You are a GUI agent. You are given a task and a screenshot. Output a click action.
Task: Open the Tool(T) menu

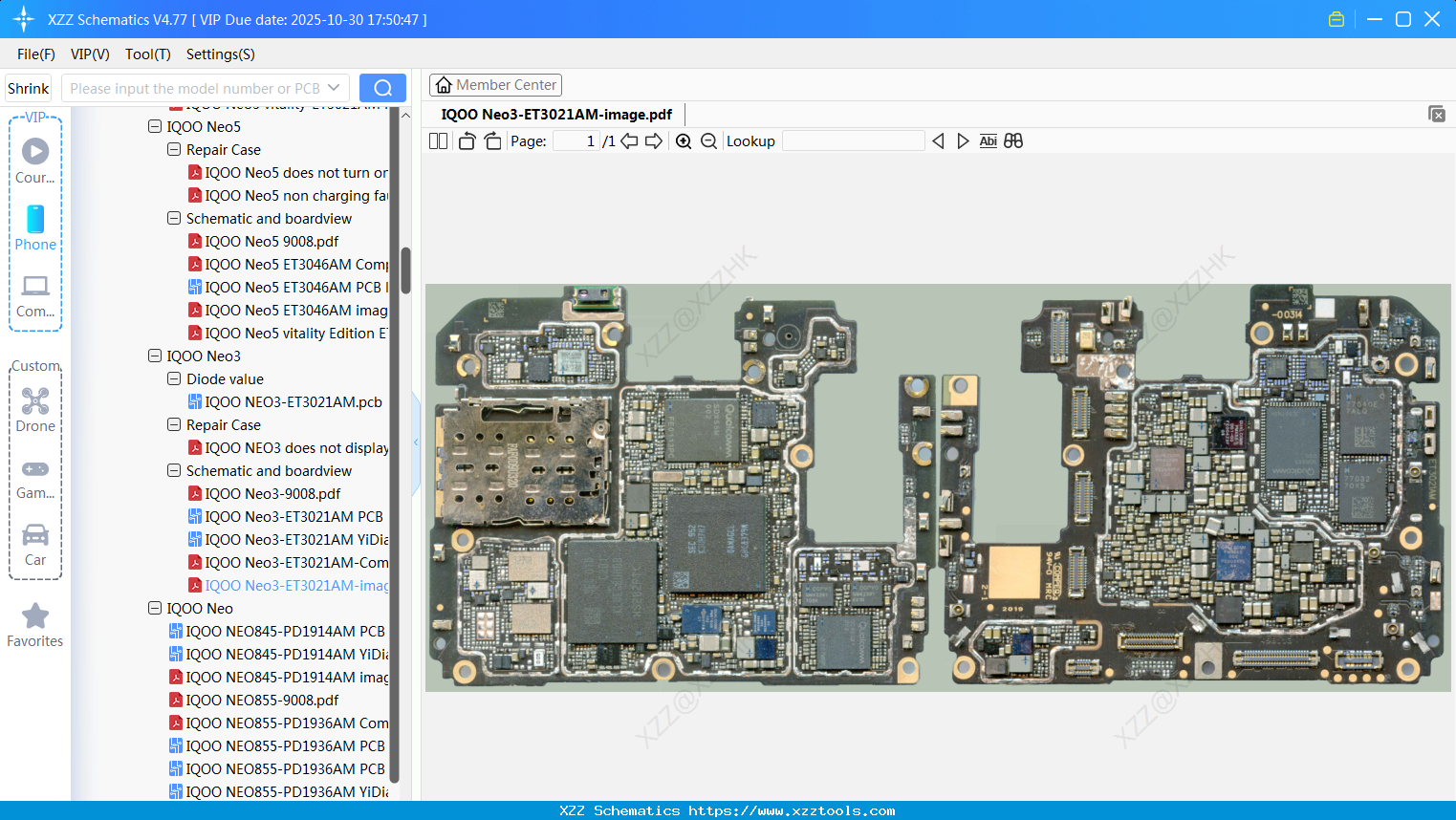pyautogui.click(x=147, y=54)
